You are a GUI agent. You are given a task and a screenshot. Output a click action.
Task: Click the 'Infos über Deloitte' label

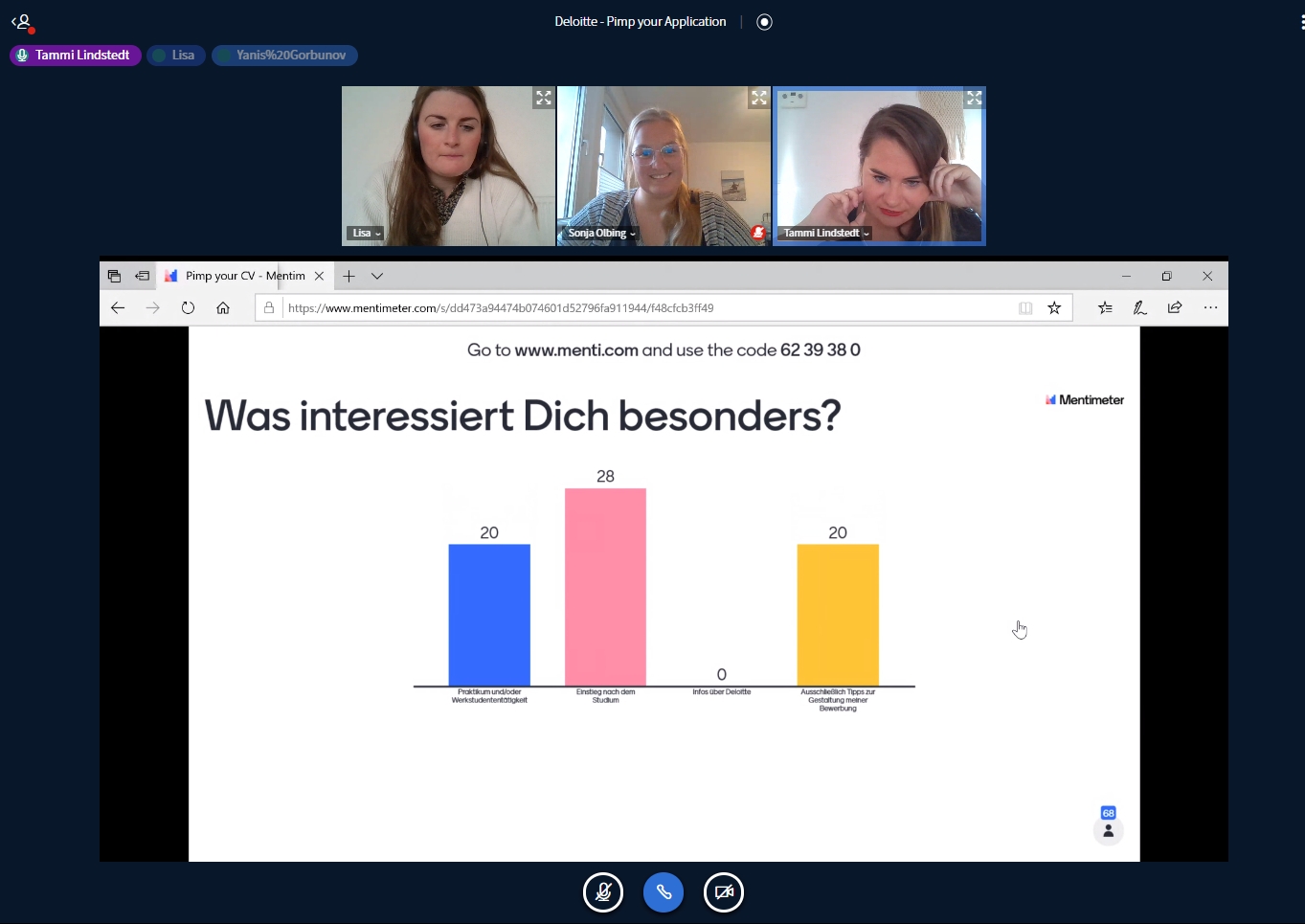point(722,691)
